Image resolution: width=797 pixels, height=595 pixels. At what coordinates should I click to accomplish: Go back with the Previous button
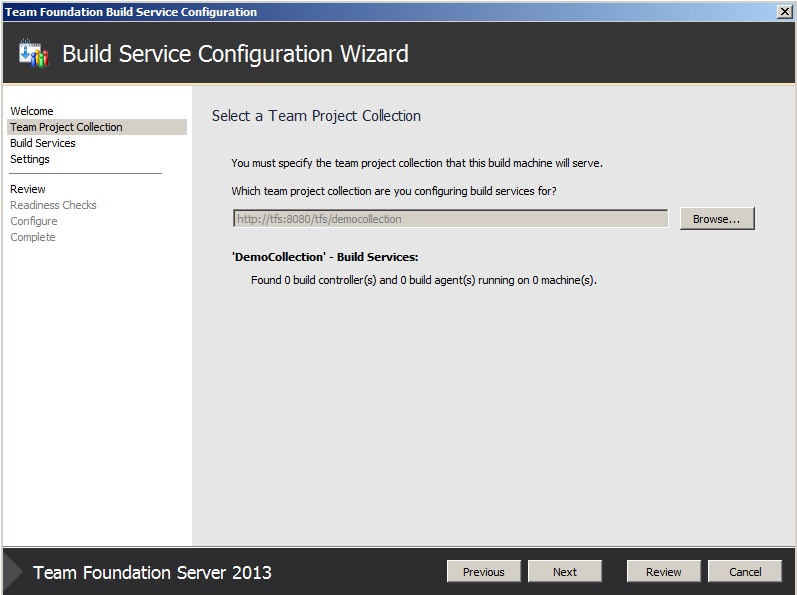coord(484,572)
